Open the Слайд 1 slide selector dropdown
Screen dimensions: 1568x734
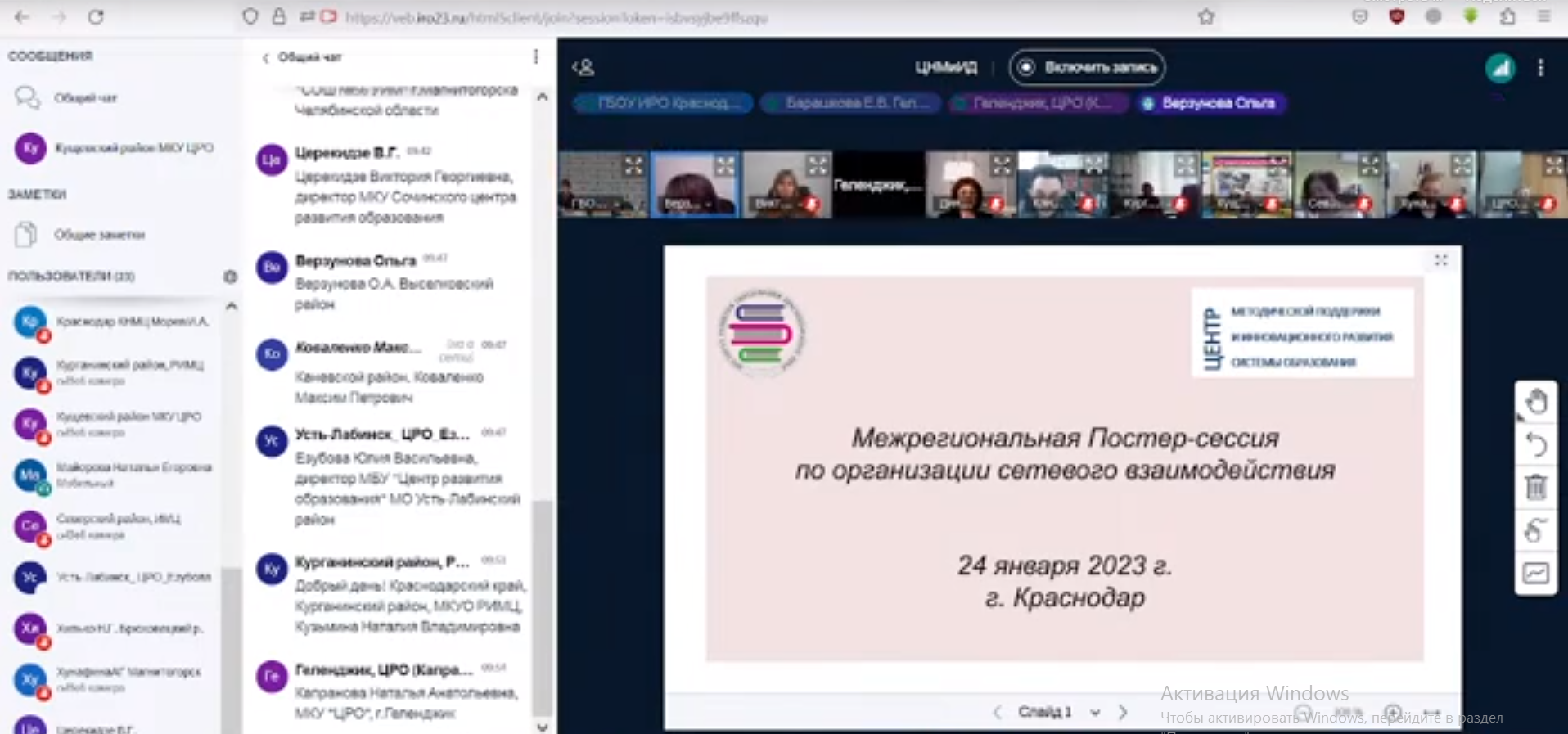point(1095,712)
